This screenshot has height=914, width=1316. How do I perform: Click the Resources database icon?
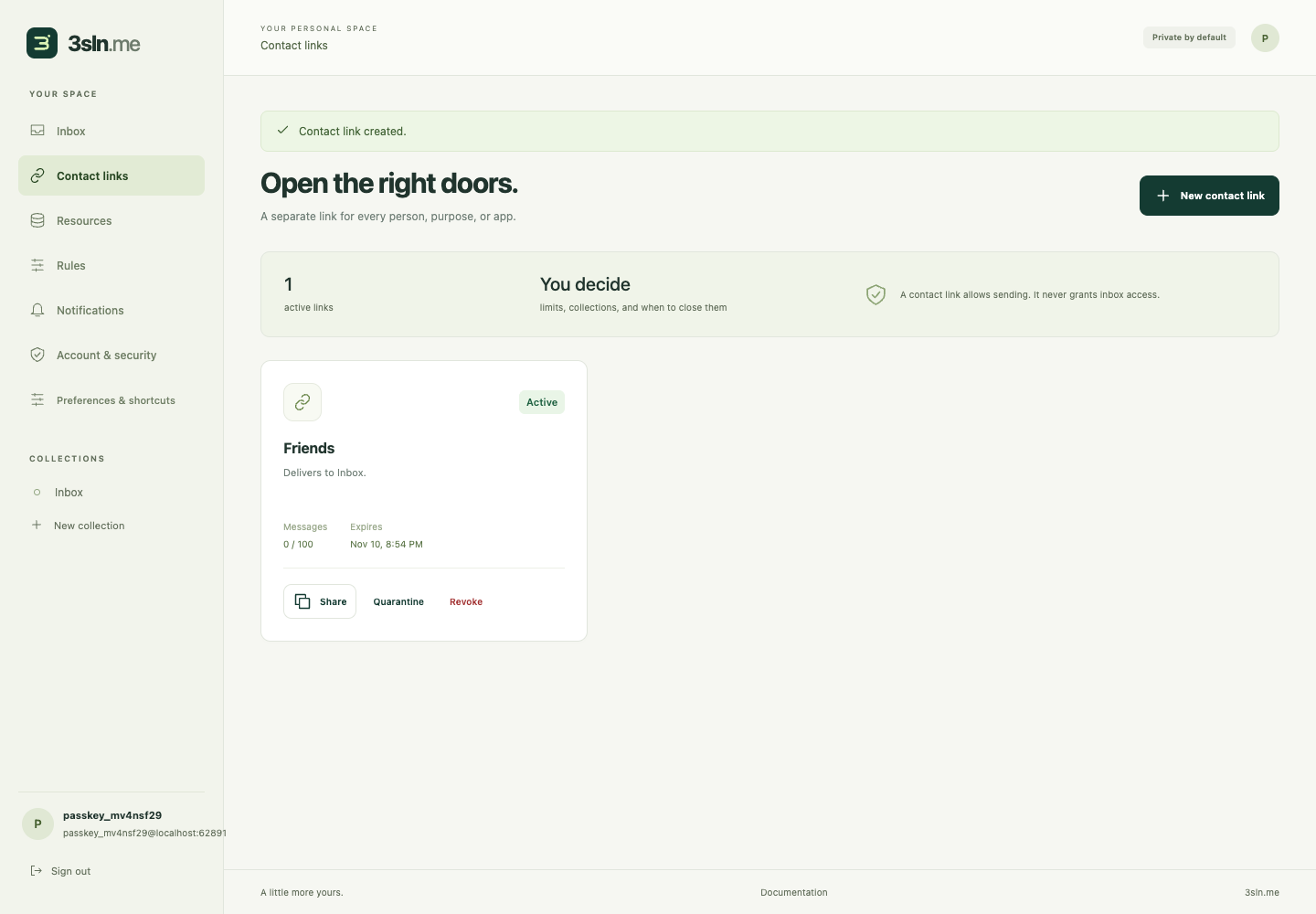[x=37, y=220]
